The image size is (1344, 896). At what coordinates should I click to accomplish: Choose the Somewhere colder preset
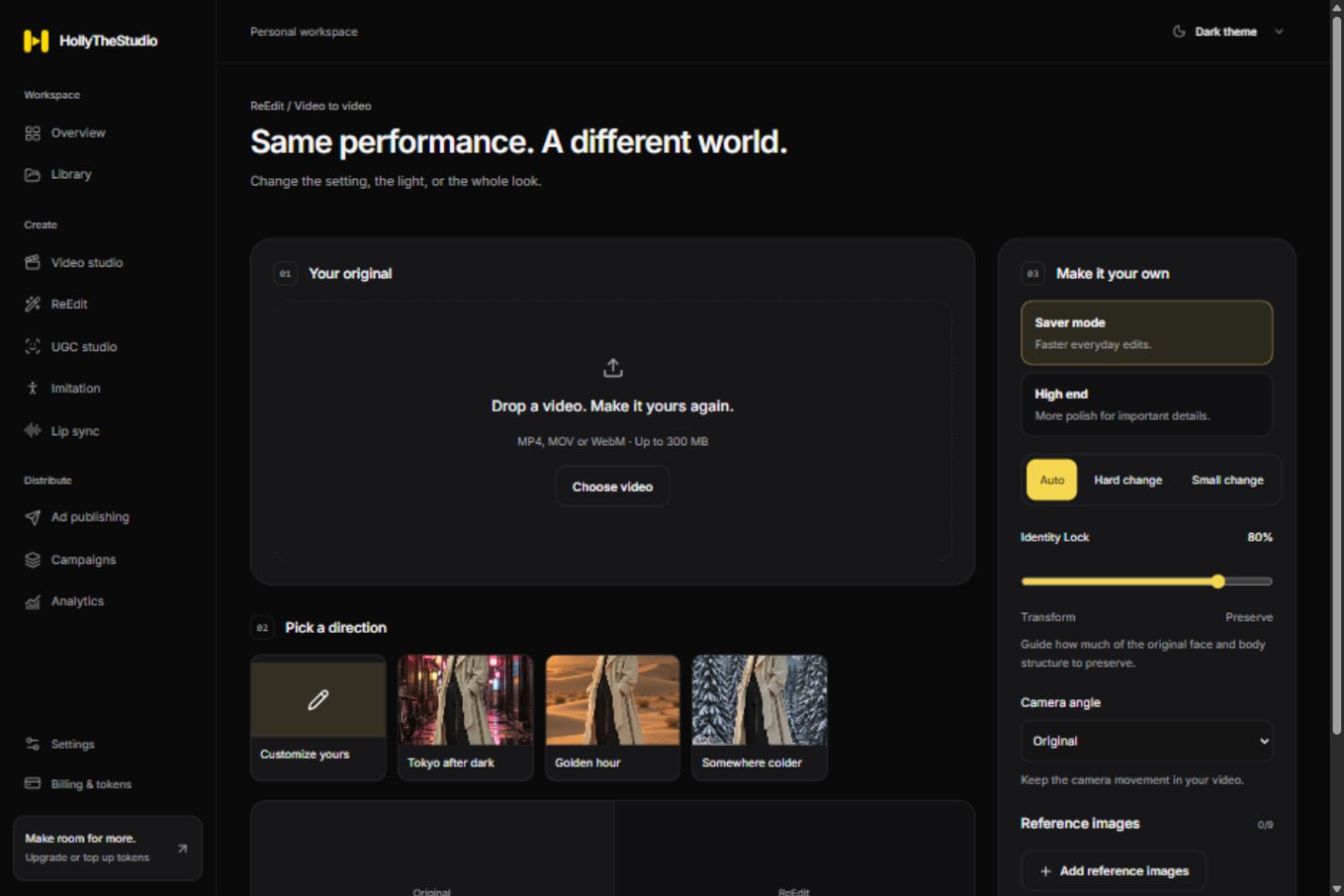[759, 718]
